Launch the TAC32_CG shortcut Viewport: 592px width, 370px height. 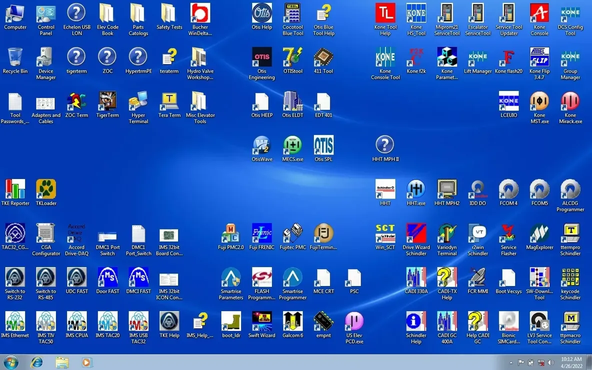tap(15, 236)
